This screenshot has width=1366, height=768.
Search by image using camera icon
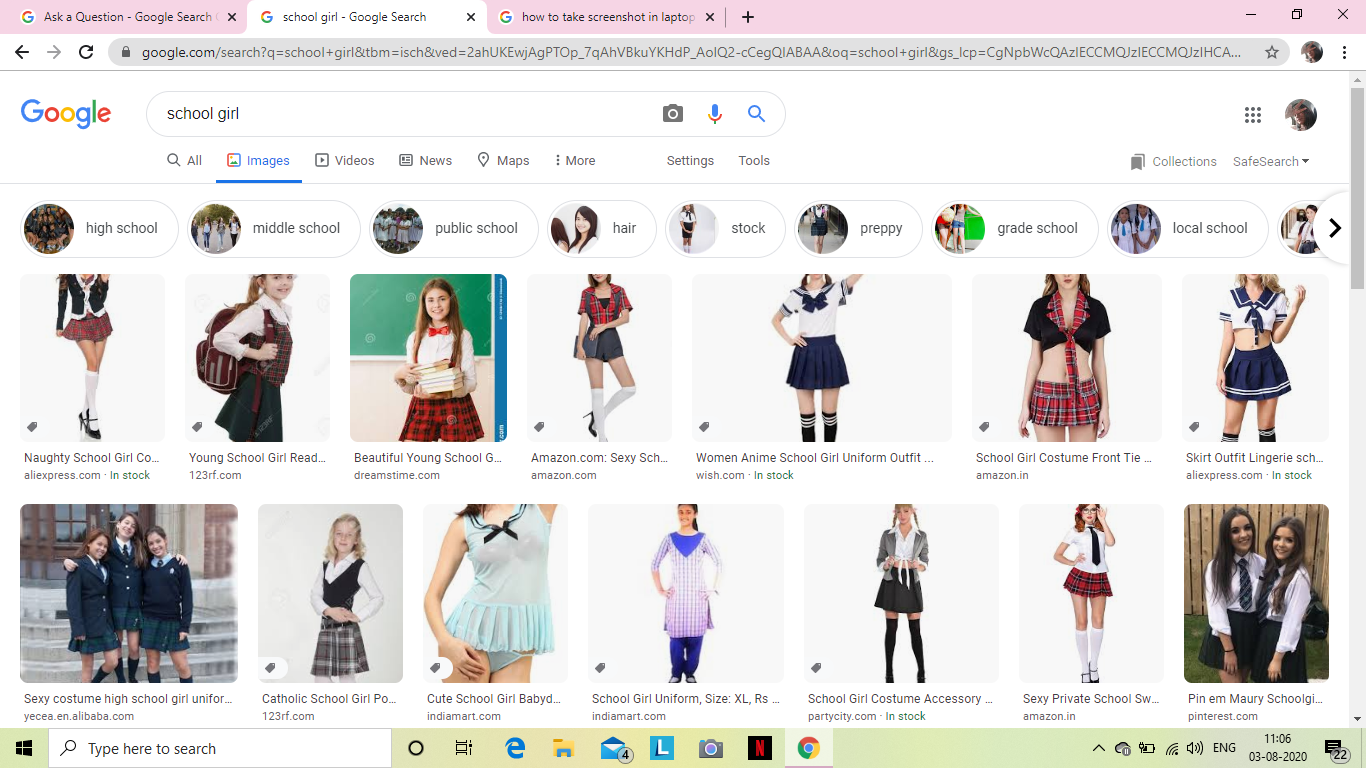673,114
